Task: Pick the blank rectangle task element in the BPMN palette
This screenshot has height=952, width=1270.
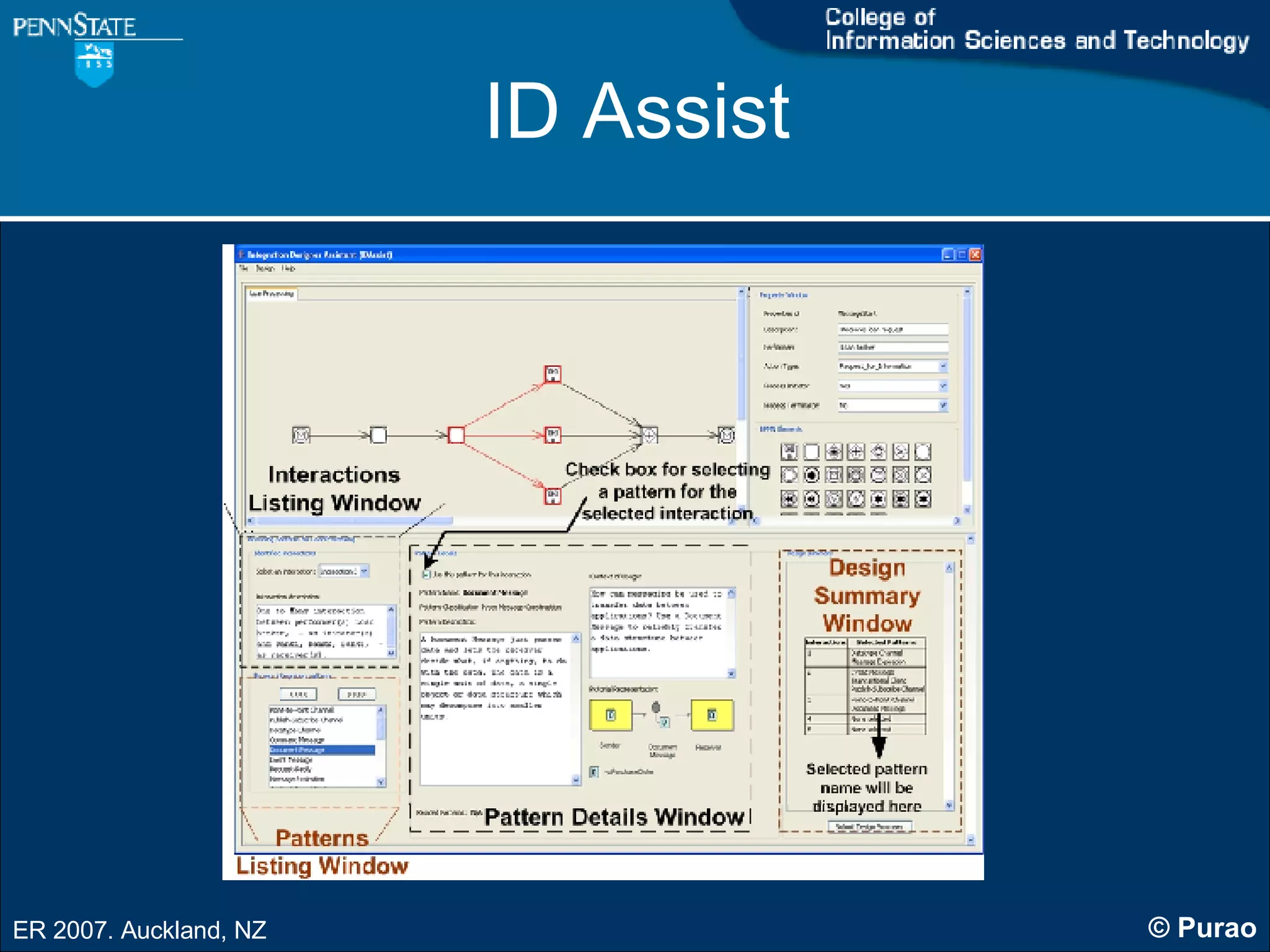Action: pyautogui.click(x=811, y=452)
